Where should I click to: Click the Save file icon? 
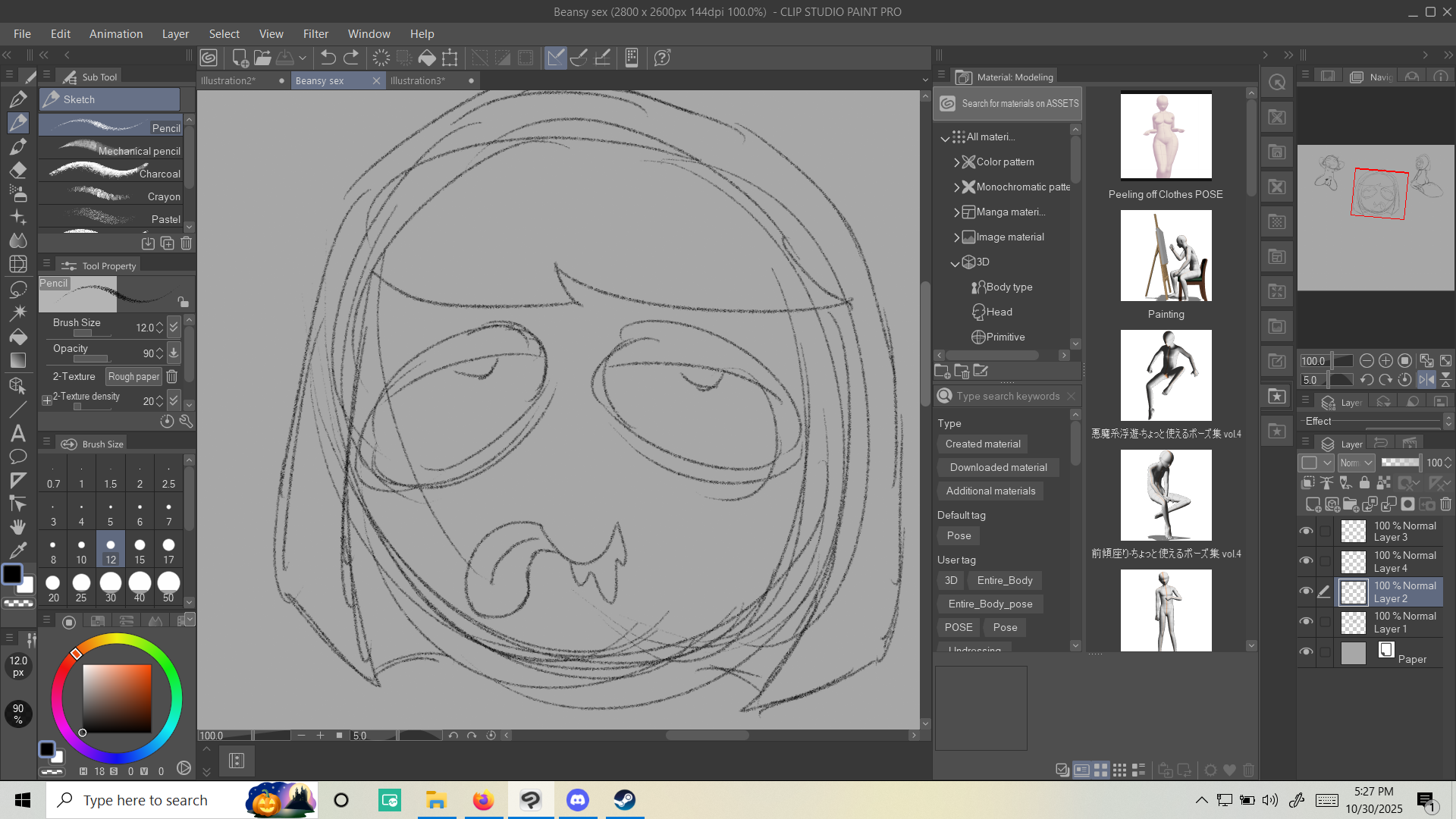point(285,58)
